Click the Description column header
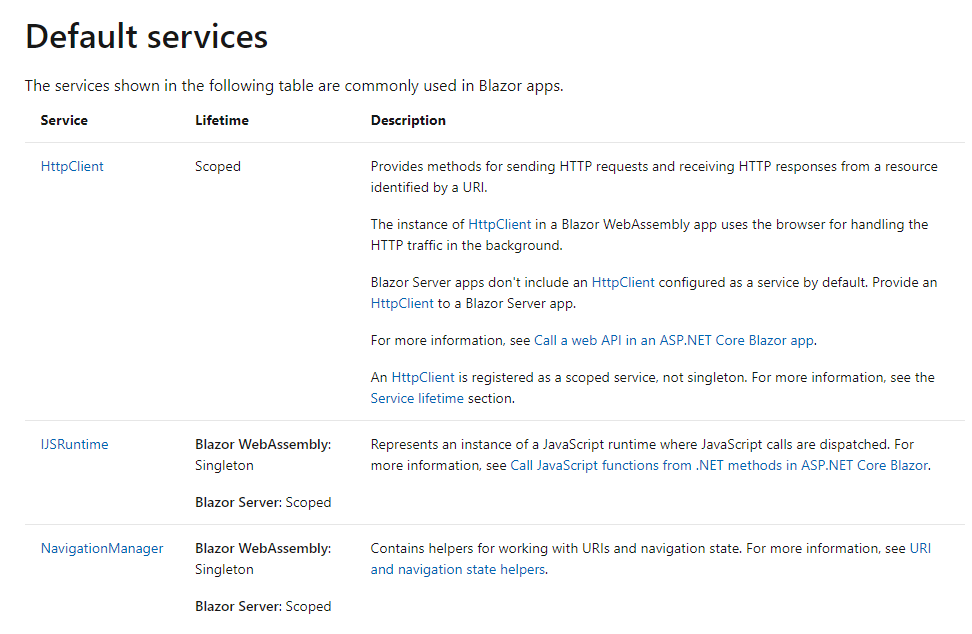 pos(408,121)
